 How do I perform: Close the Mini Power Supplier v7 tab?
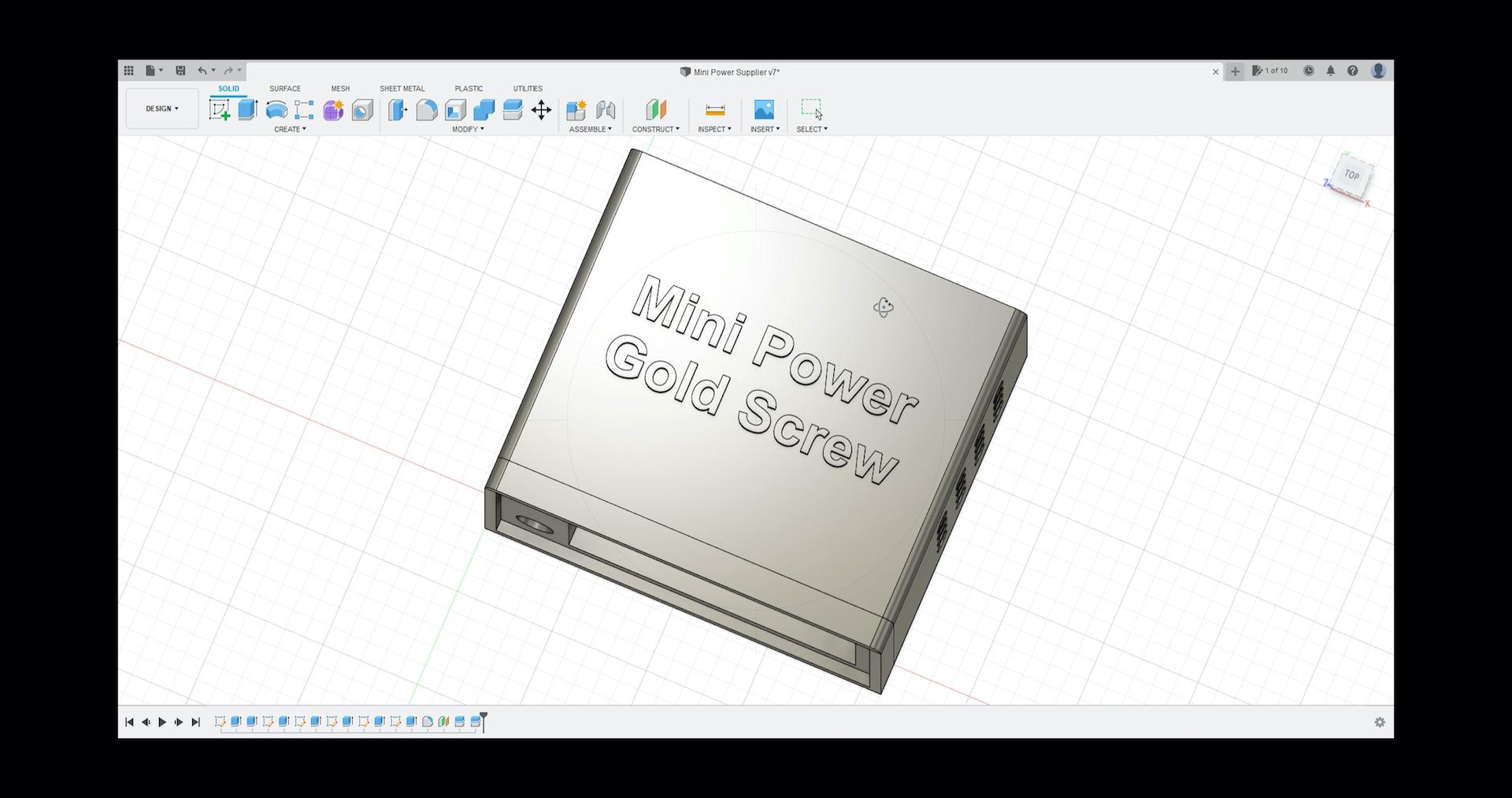[1215, 72]
